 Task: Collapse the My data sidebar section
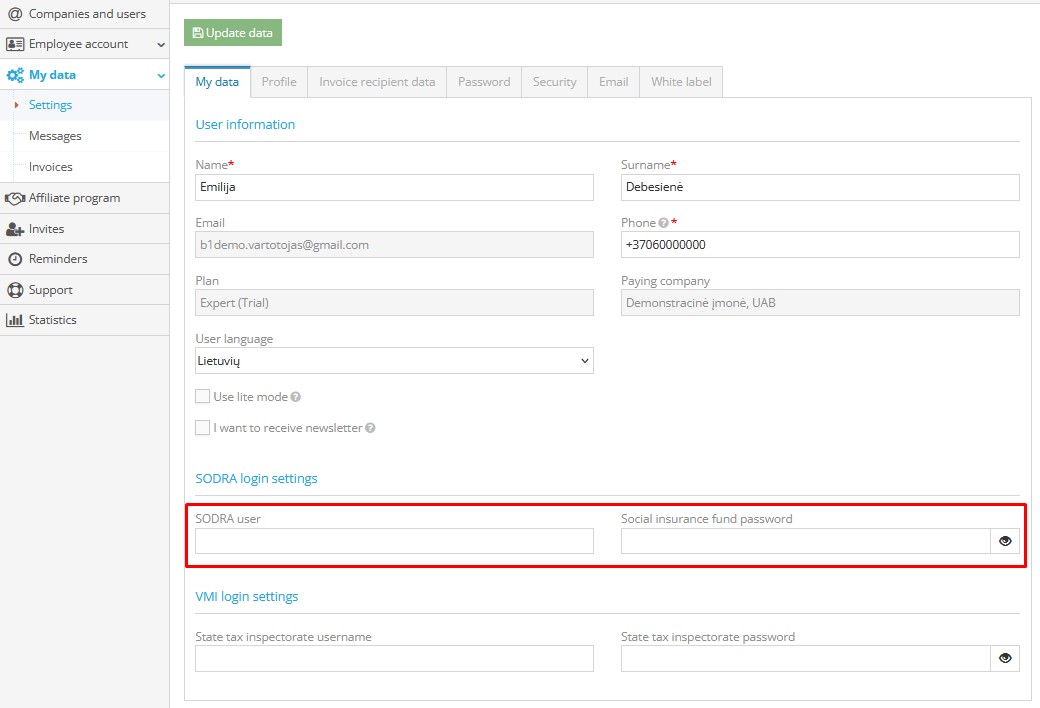(x=161, y=75)
